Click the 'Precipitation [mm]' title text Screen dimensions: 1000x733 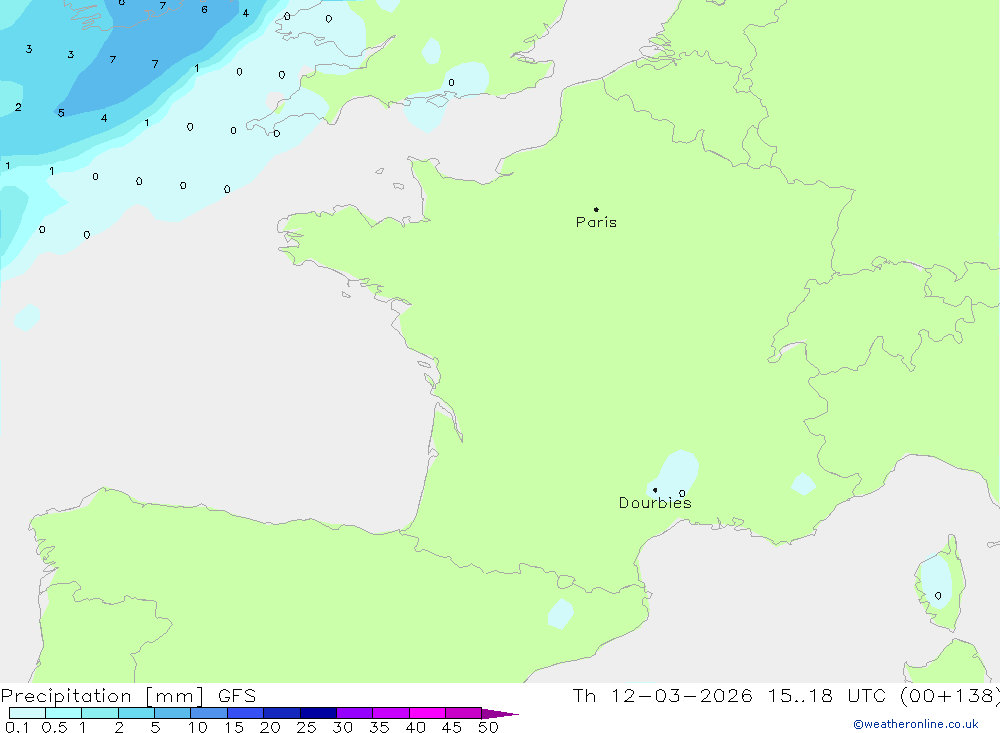coord(103,695)
